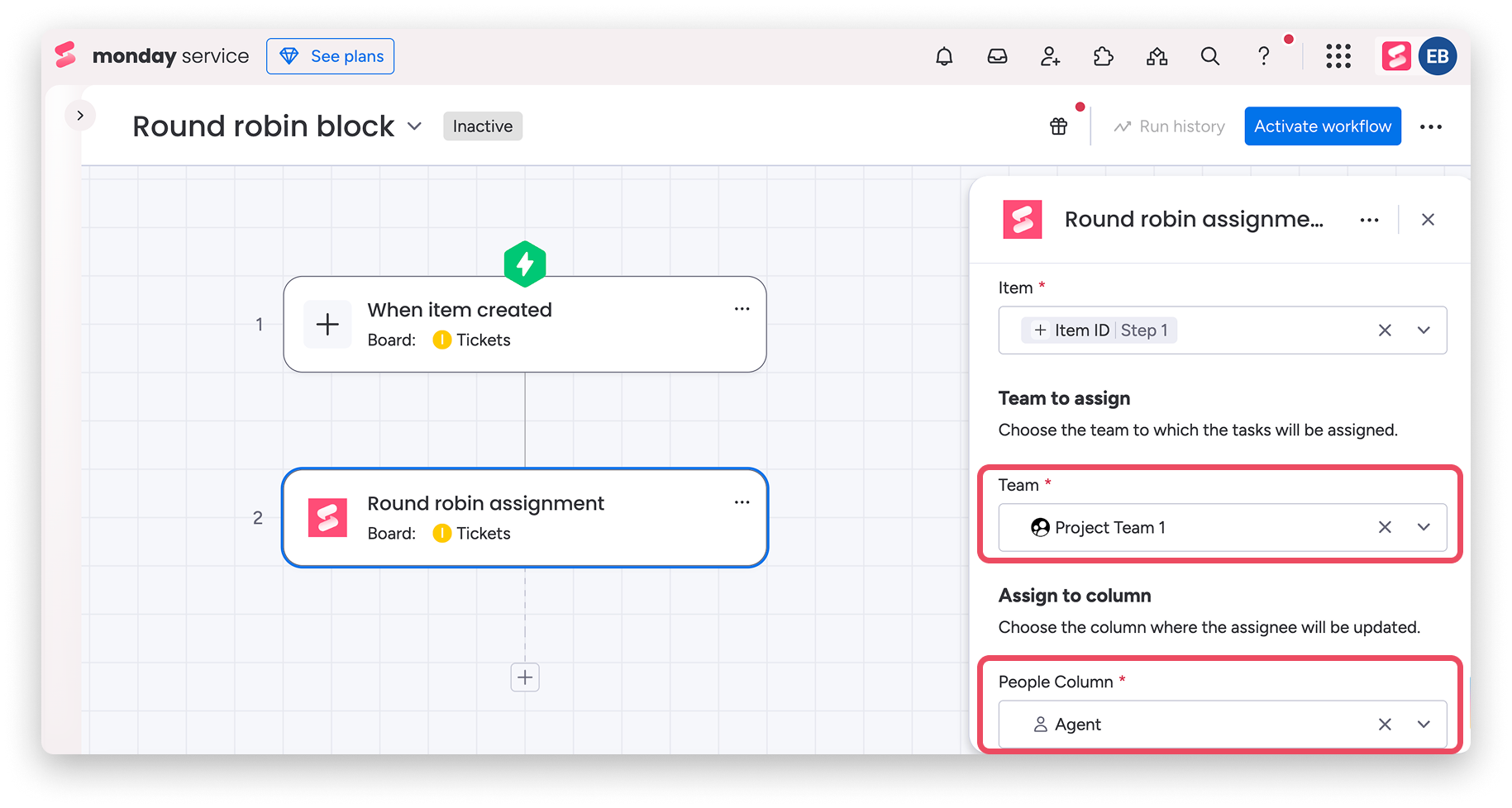
Task: Select the When item created step
Action: click(x=525, y=325)
